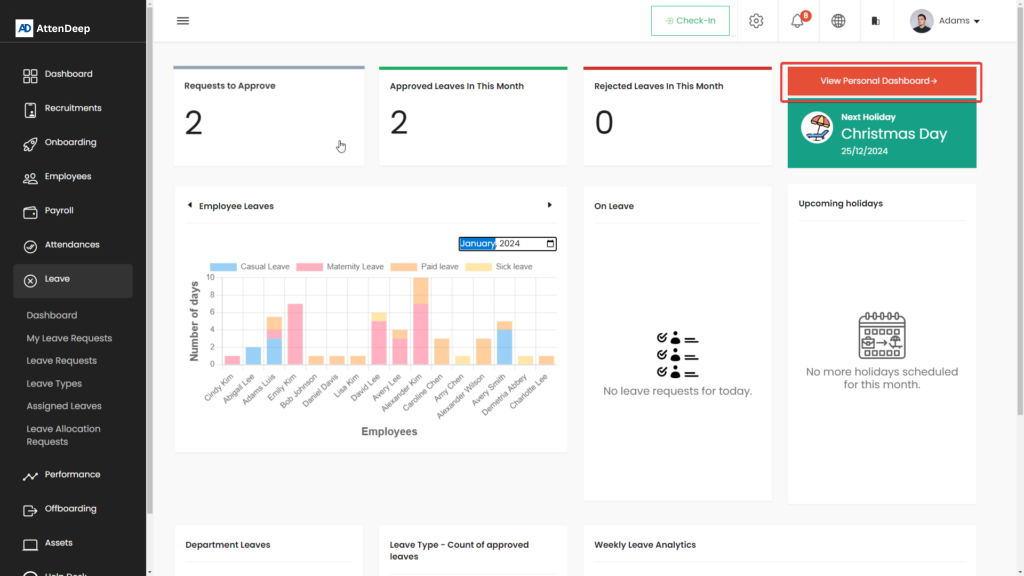Open My Leave Requests submenu item
The width and height of the screenshot is (1024, 576).
[69, 338]
